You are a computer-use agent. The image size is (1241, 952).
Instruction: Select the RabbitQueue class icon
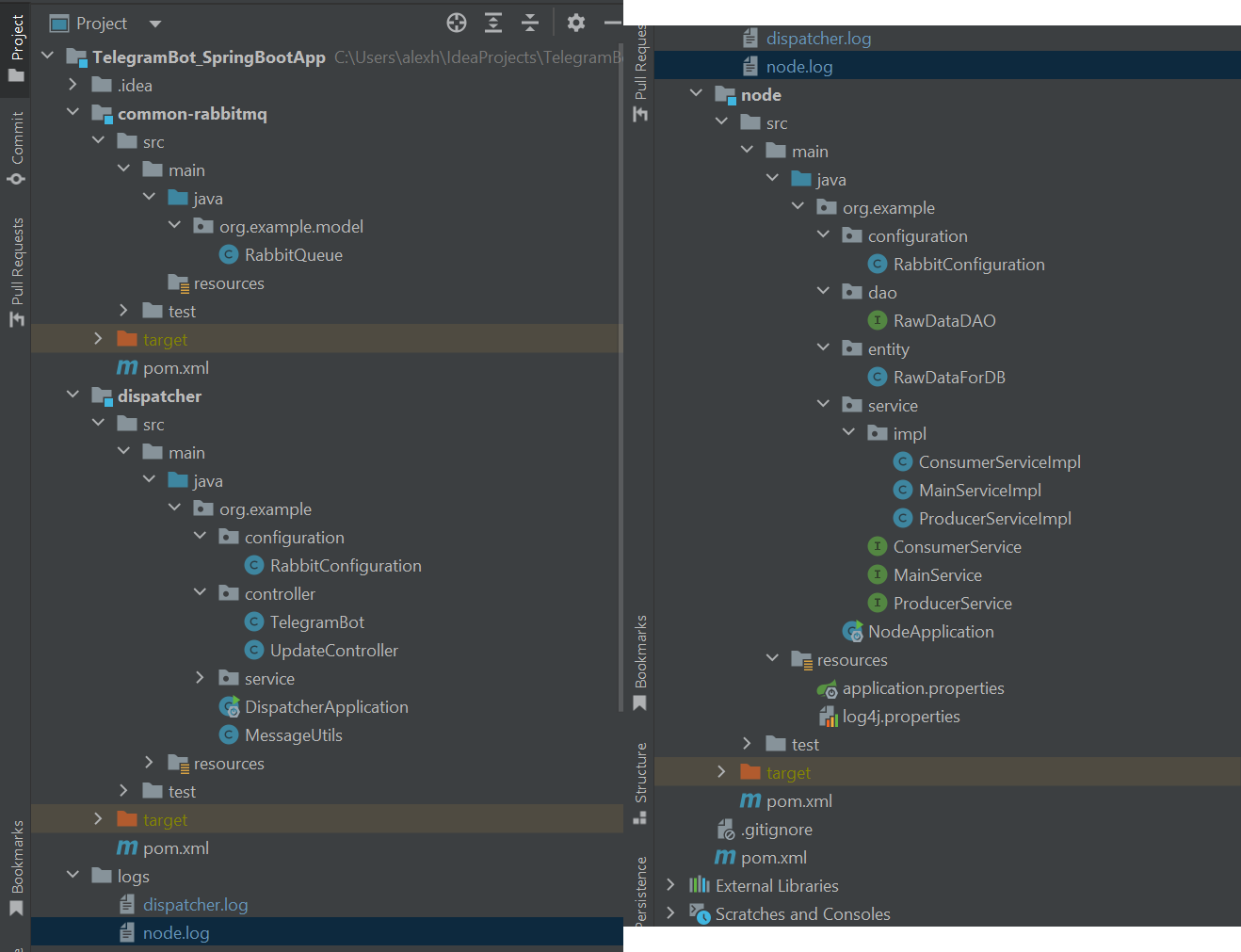click(x=228, y=254)
